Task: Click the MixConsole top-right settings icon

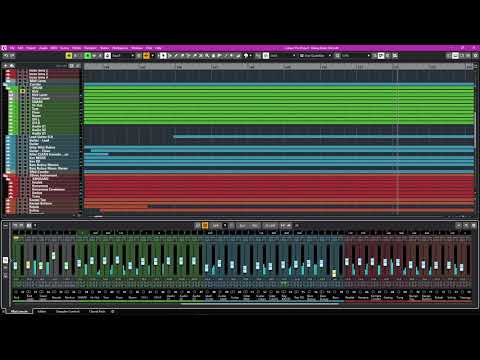Action: click(x=473, y=226)
